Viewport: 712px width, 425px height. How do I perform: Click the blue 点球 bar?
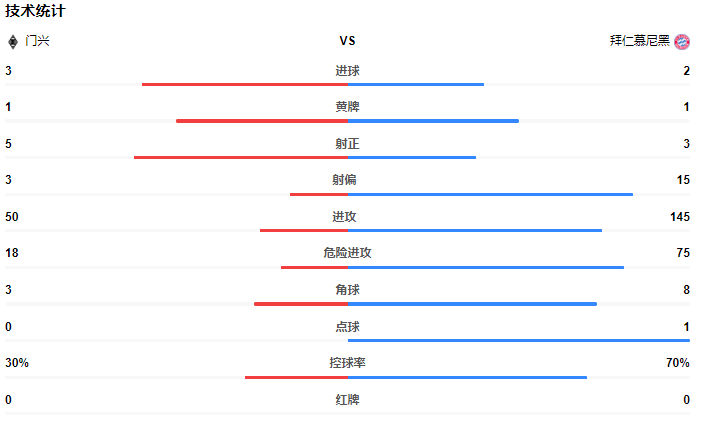(519, 341)
